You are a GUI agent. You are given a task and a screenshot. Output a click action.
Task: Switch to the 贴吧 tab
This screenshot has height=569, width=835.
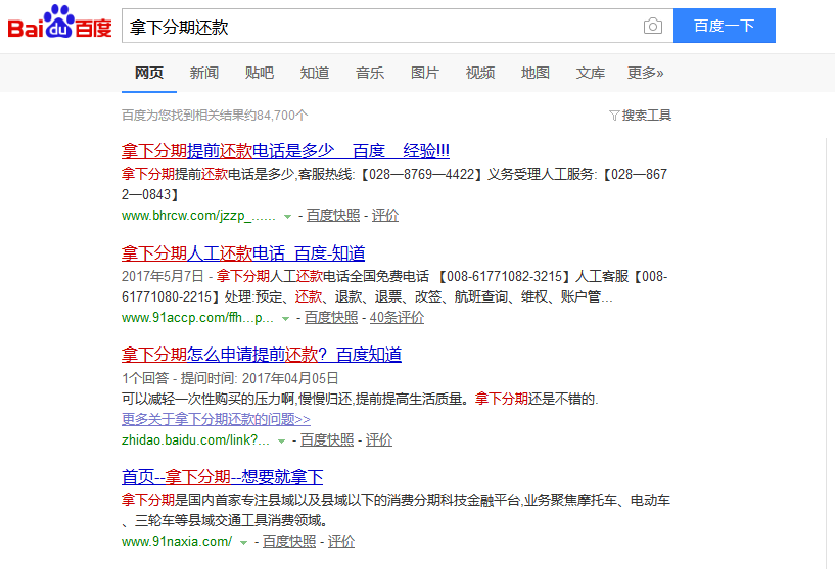pyautogui.click(x=259, y=72)
